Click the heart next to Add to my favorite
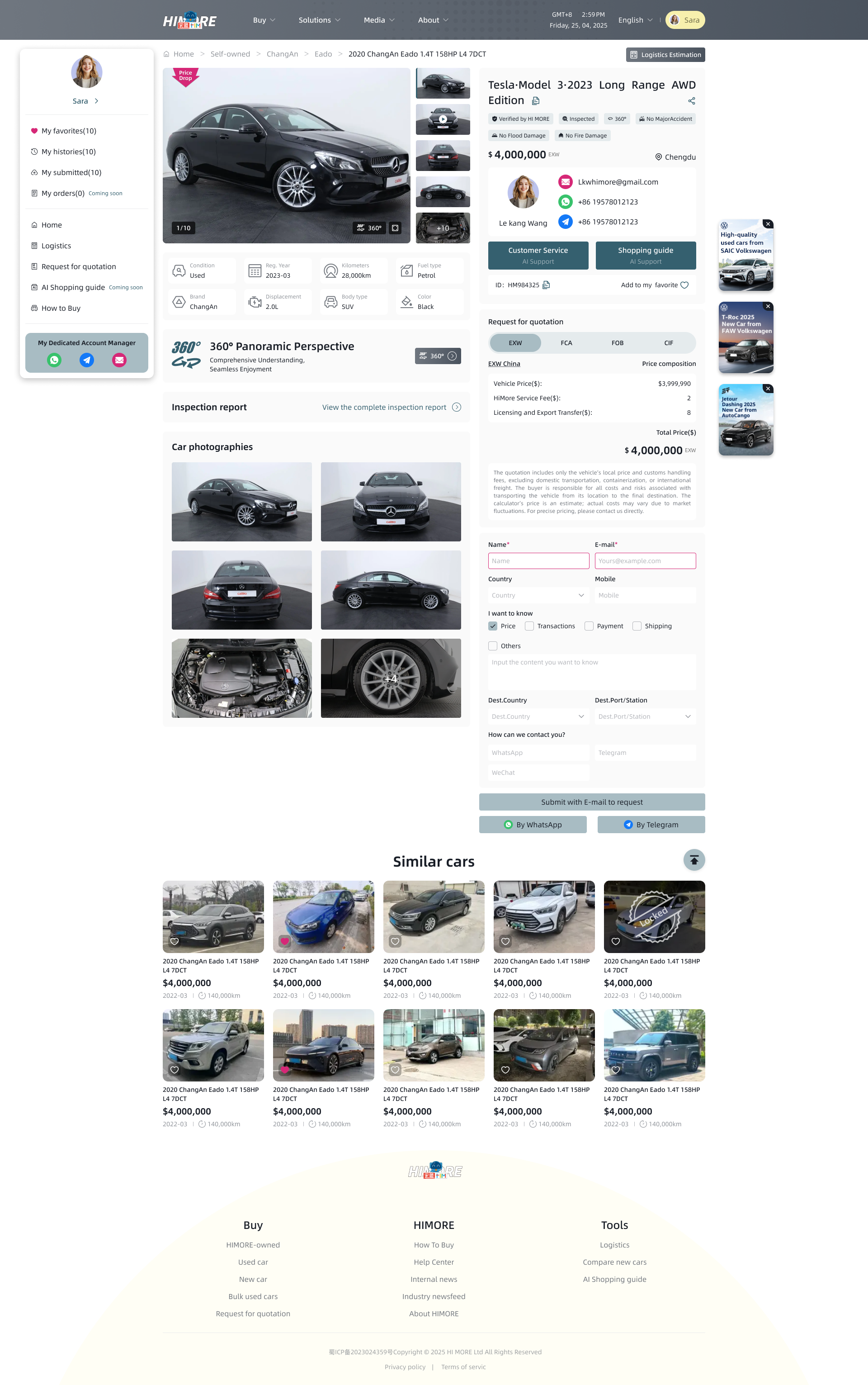868x1385 pixels. [684, 285]
